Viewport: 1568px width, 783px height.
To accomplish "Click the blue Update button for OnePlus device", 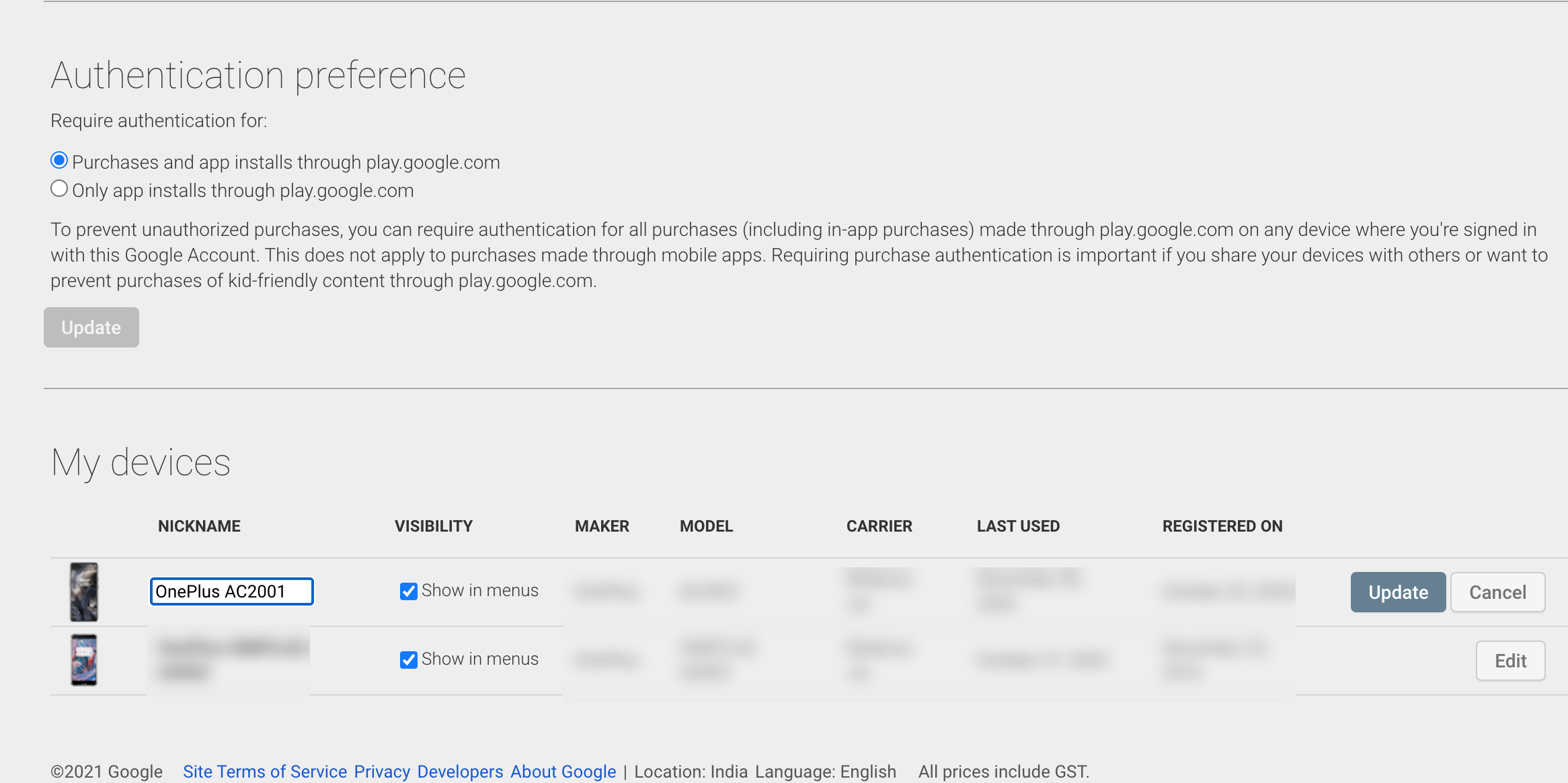I will tap(1398, 592).
